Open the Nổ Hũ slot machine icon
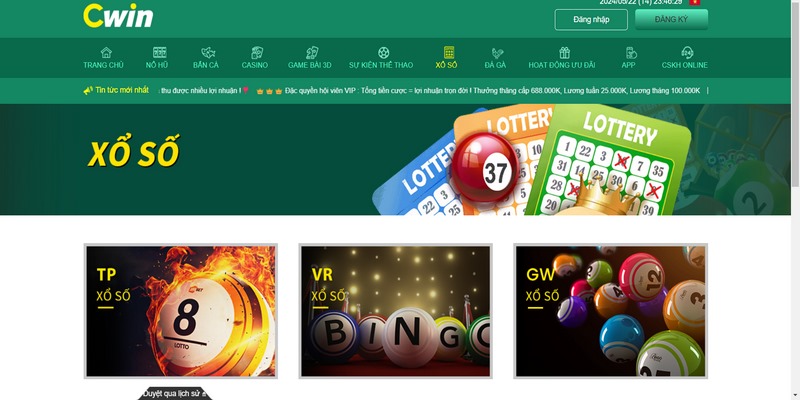Image resolution: width=800 pixels, height=400 pixels. point(159,52)
